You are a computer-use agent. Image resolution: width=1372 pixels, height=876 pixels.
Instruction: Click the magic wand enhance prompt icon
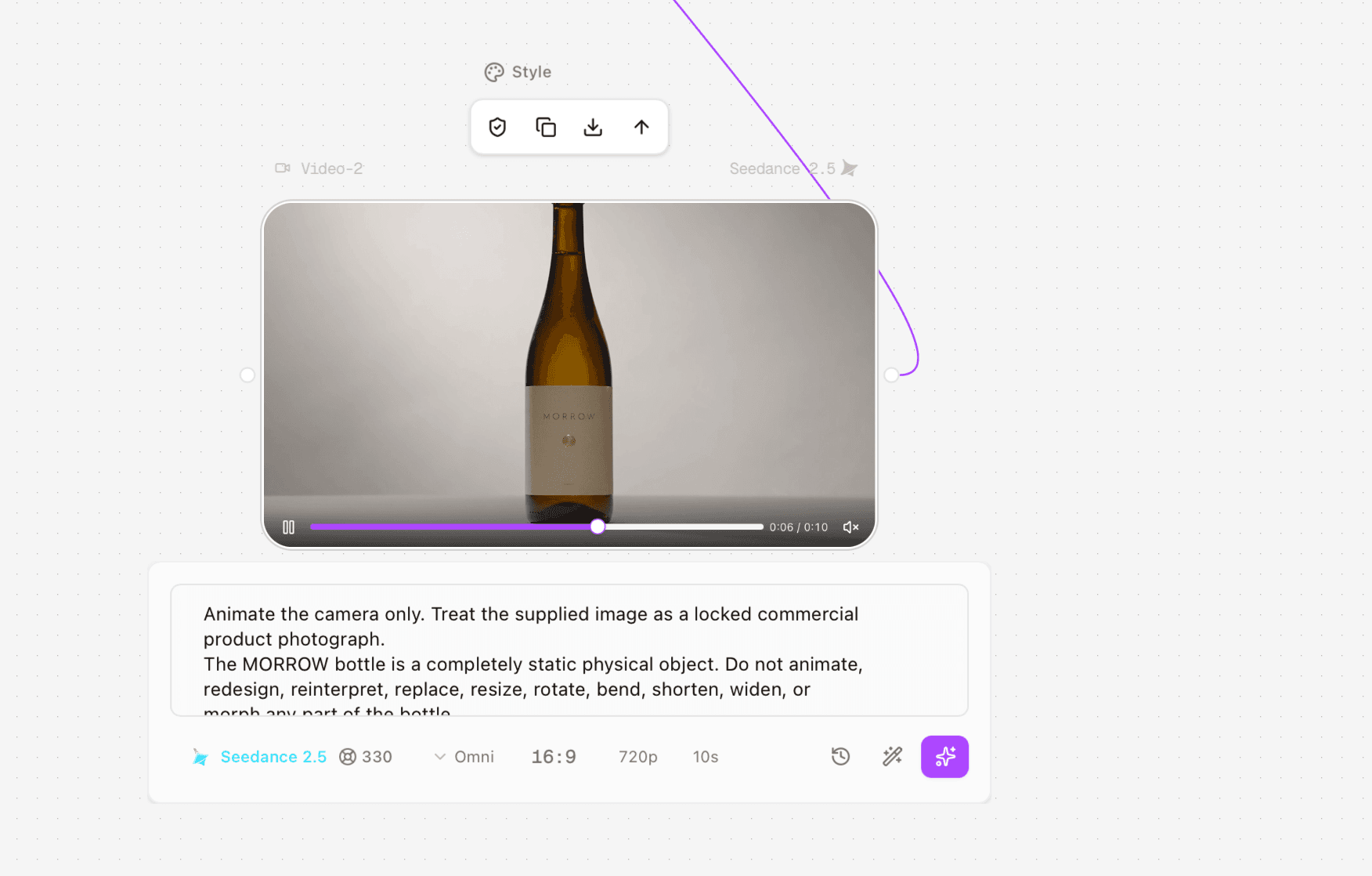[892, 756]
